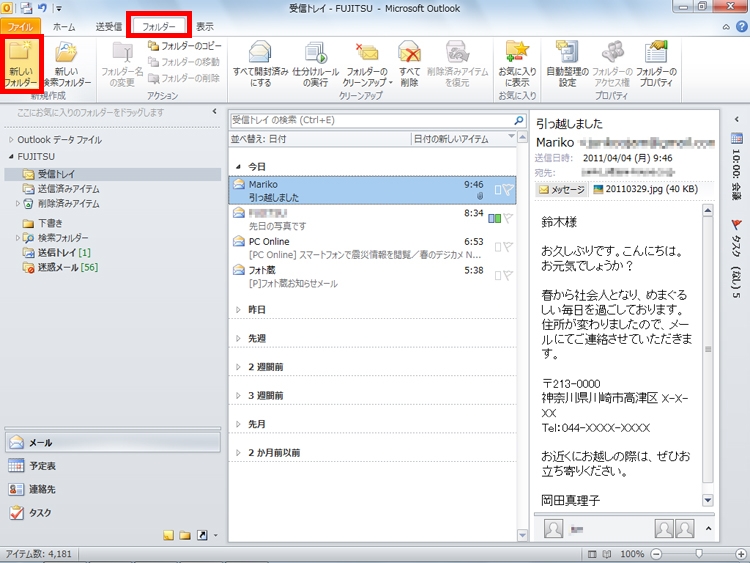This screenshot has width=750, height=563.
Task: Choose フォルダーの削除 command
Action: (x=184, y=77)
